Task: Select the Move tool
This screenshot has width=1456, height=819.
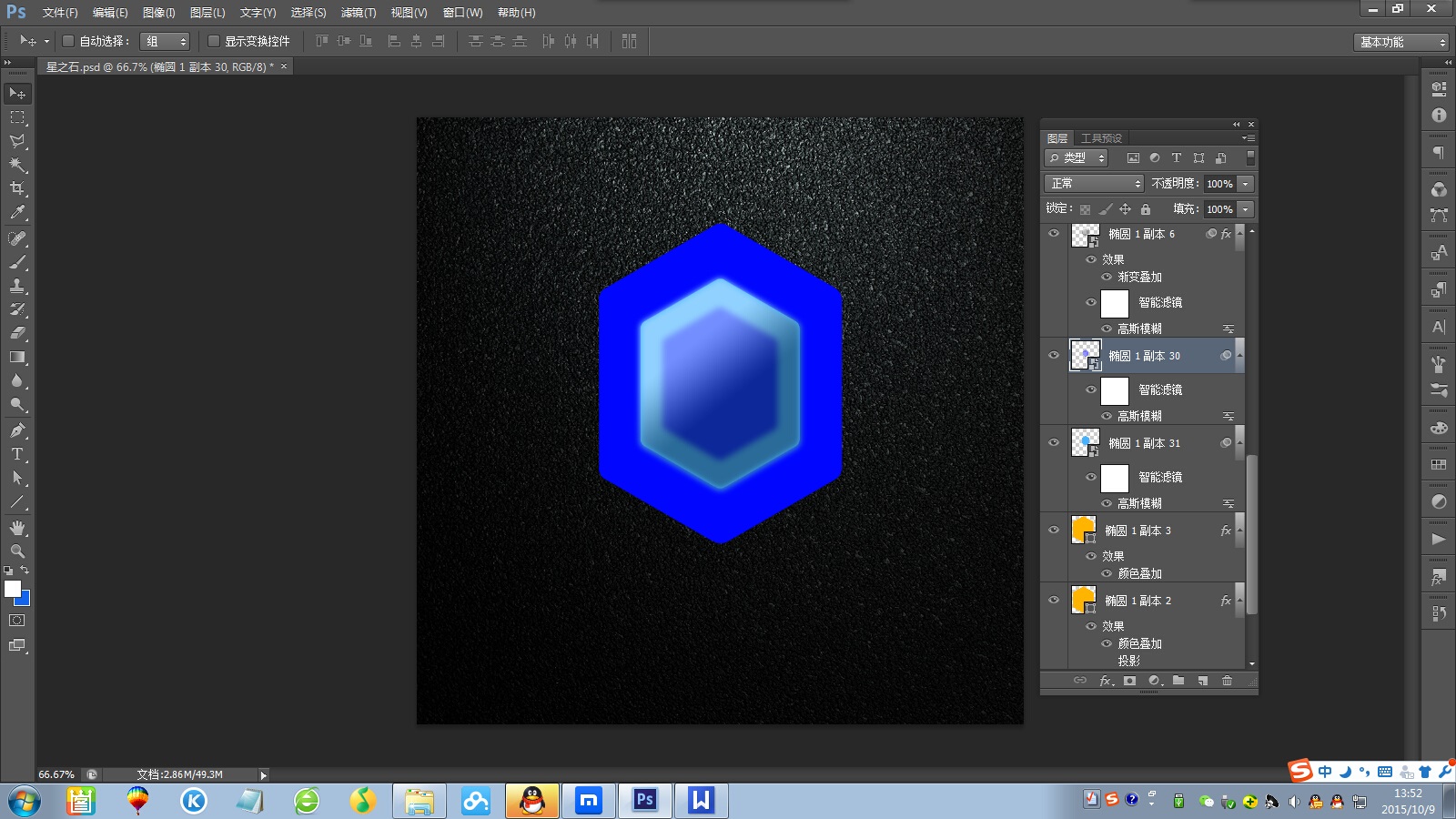Action: (x=17, y=94)
